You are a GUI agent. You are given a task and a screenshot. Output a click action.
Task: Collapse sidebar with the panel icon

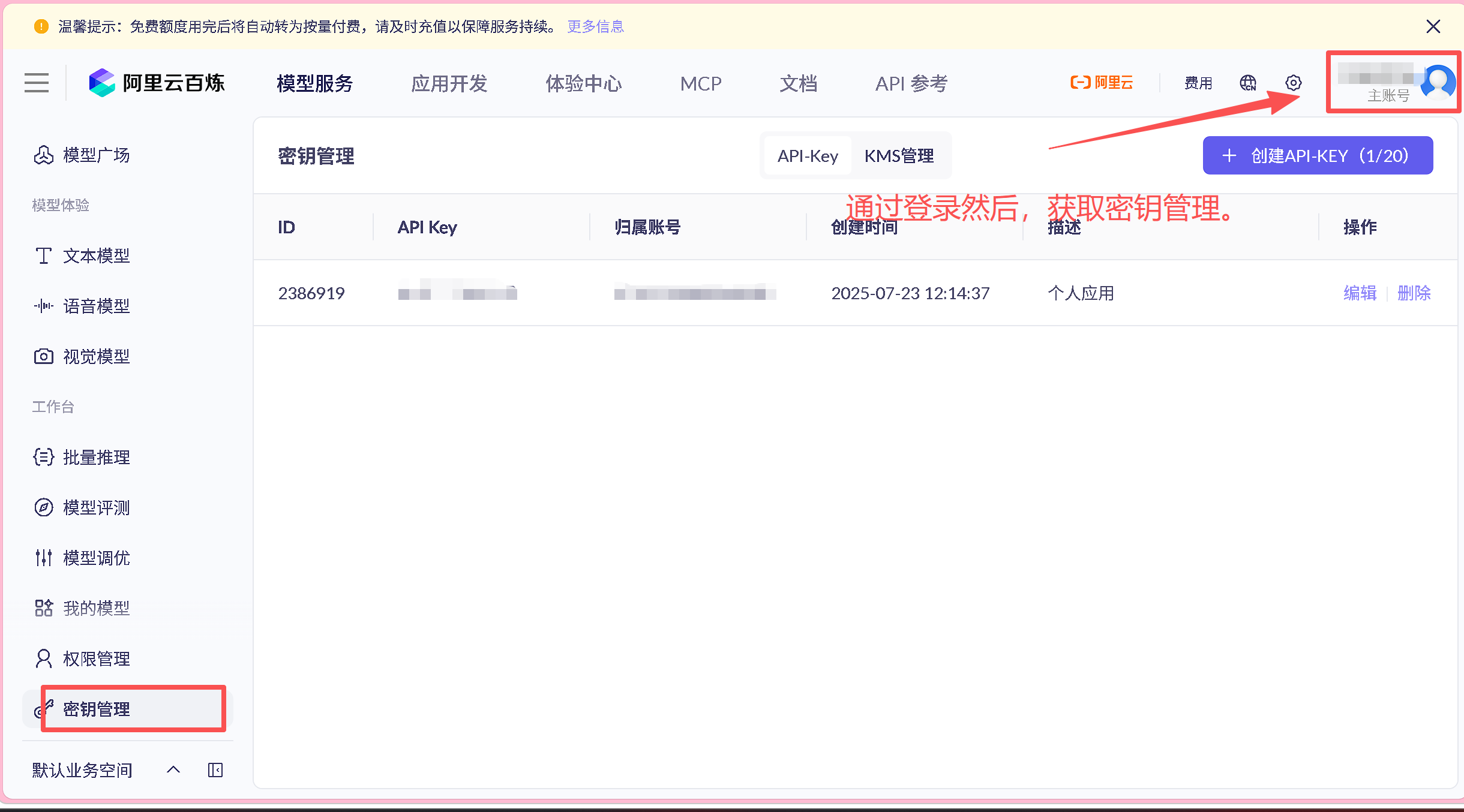[215, 770]
